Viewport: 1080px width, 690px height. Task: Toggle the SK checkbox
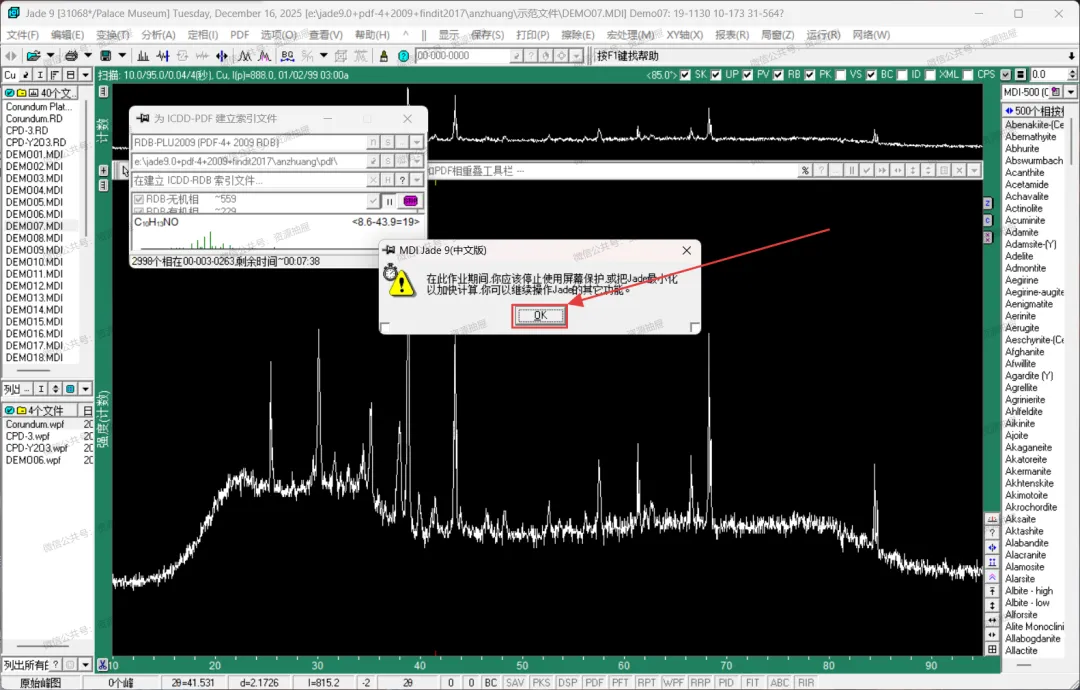point(685,74)
